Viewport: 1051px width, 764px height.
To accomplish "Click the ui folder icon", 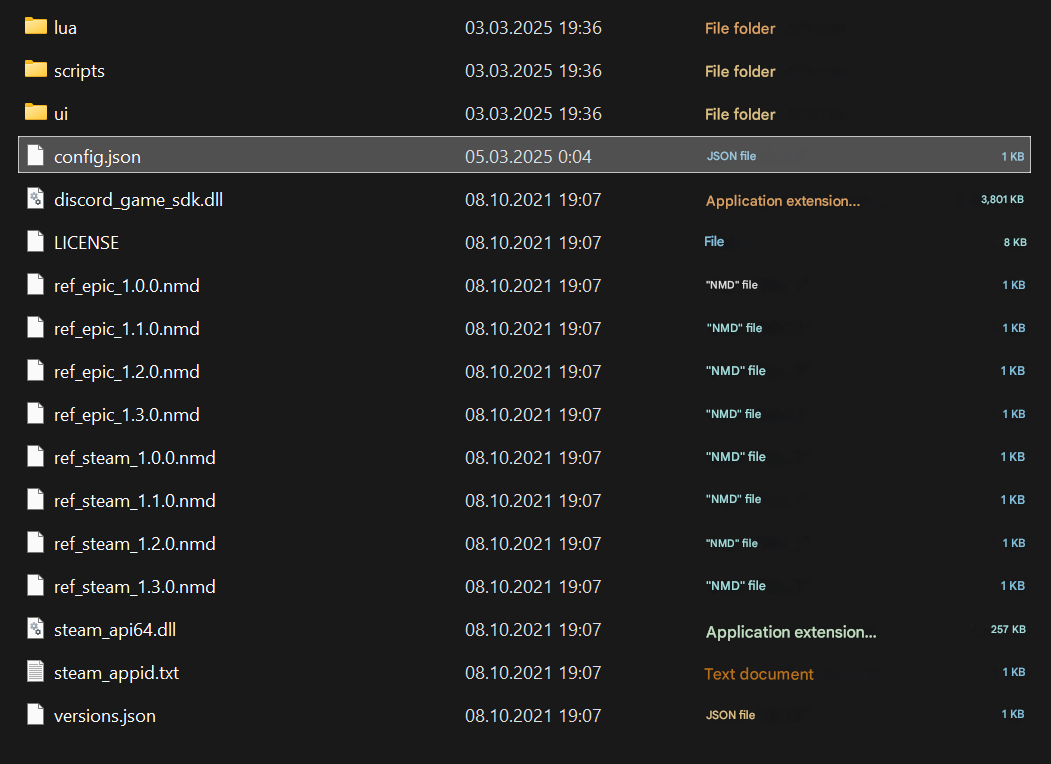I will [x=36, y=113].
